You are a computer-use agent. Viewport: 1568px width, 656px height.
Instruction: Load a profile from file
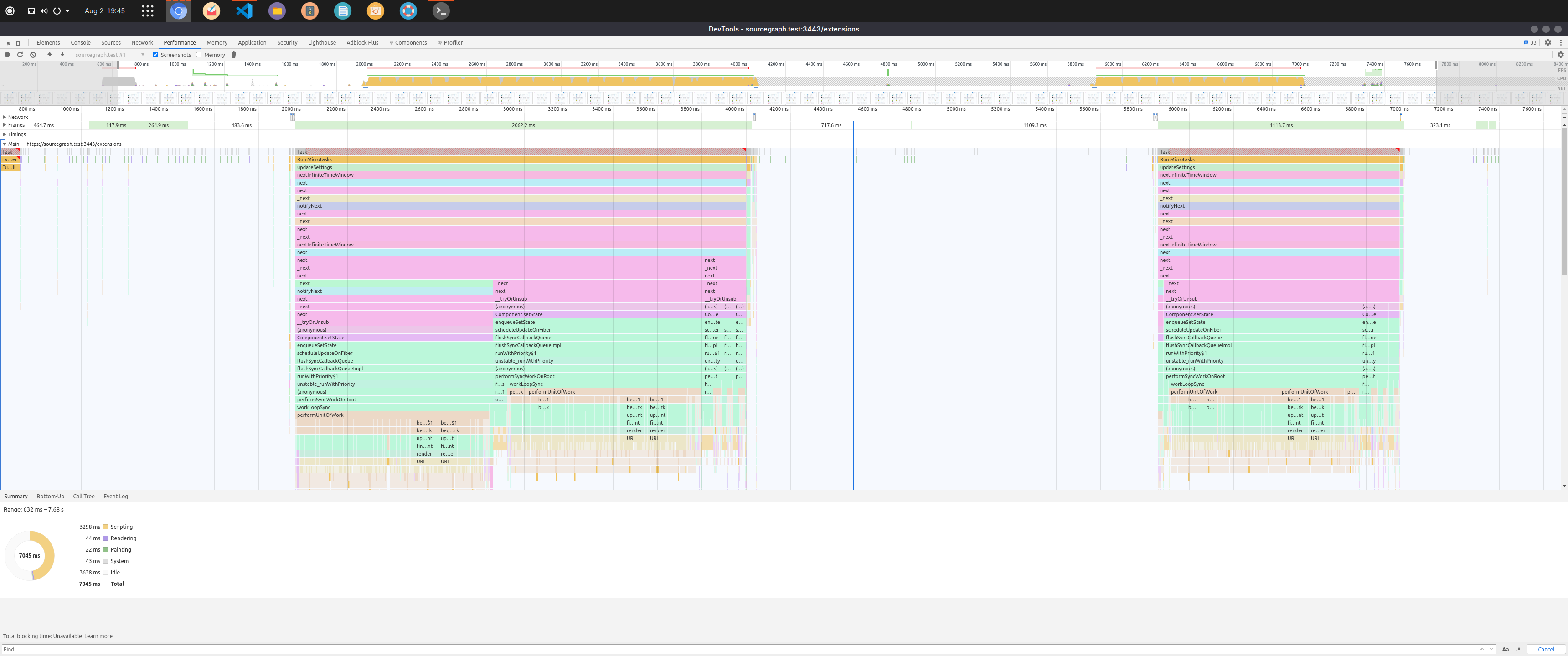[50, 55]
